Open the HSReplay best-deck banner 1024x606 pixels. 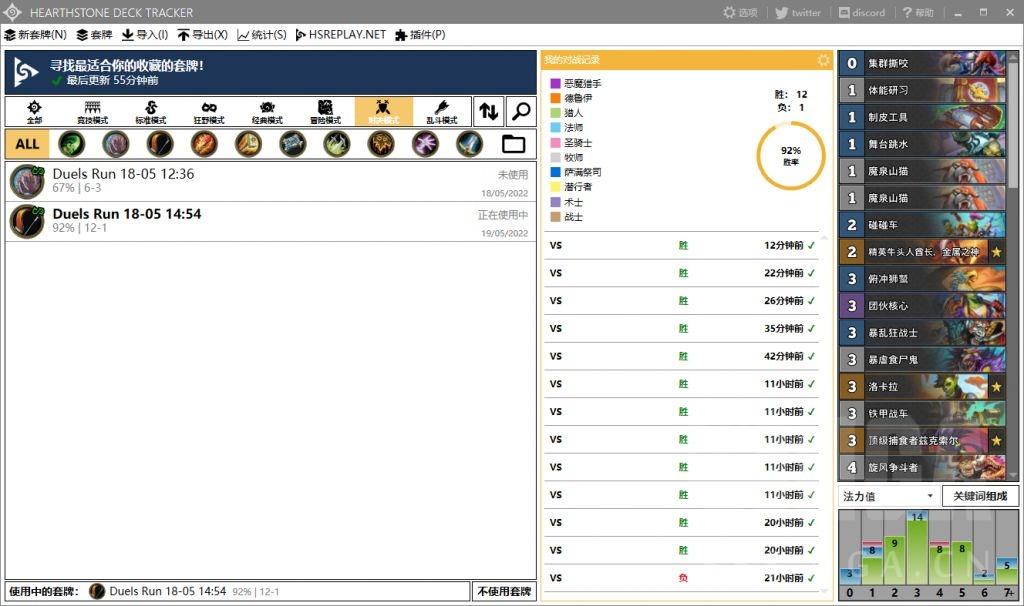click(x=270, y=72)
